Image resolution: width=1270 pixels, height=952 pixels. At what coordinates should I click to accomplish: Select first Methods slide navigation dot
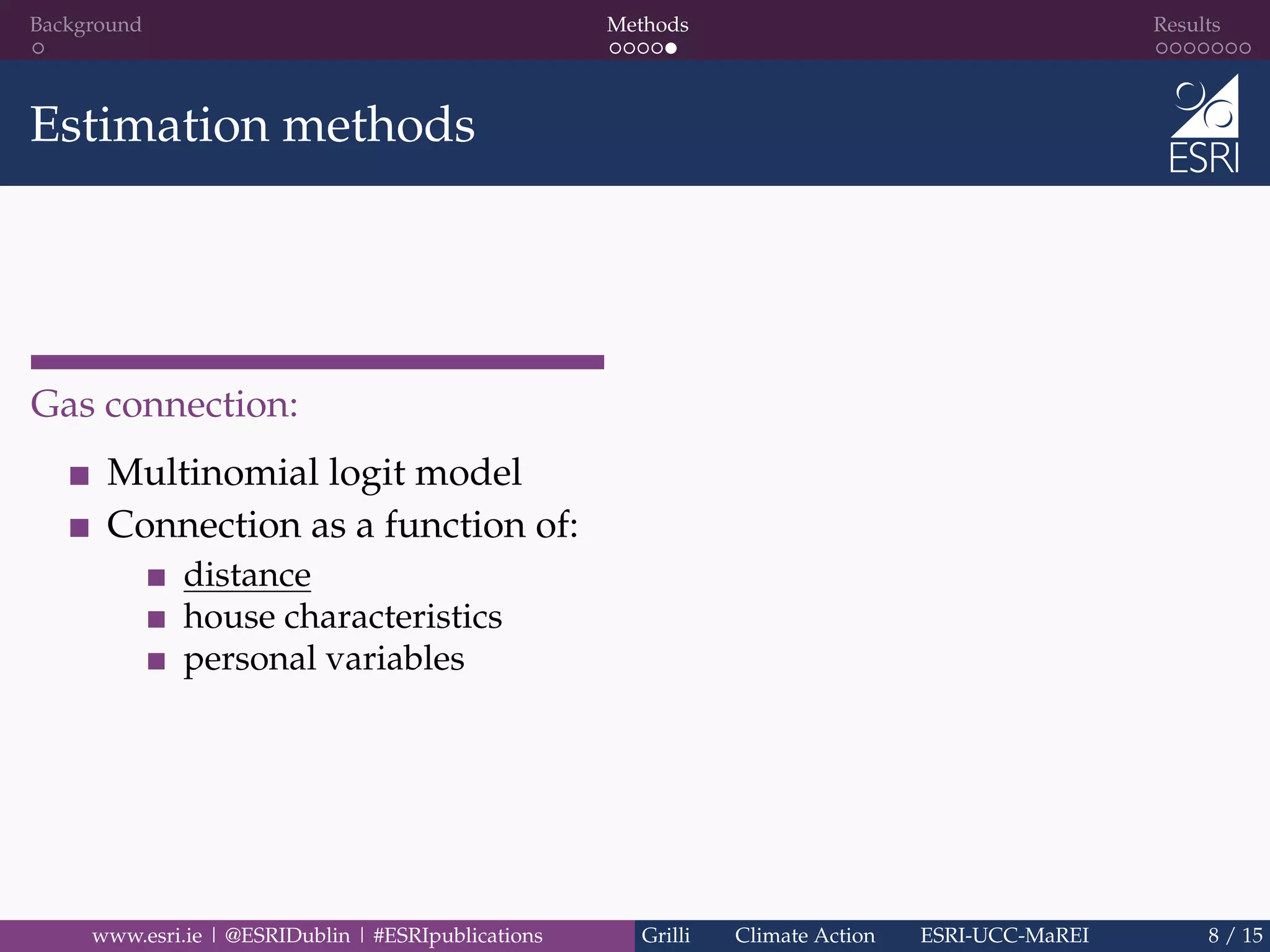coord(615,48)
